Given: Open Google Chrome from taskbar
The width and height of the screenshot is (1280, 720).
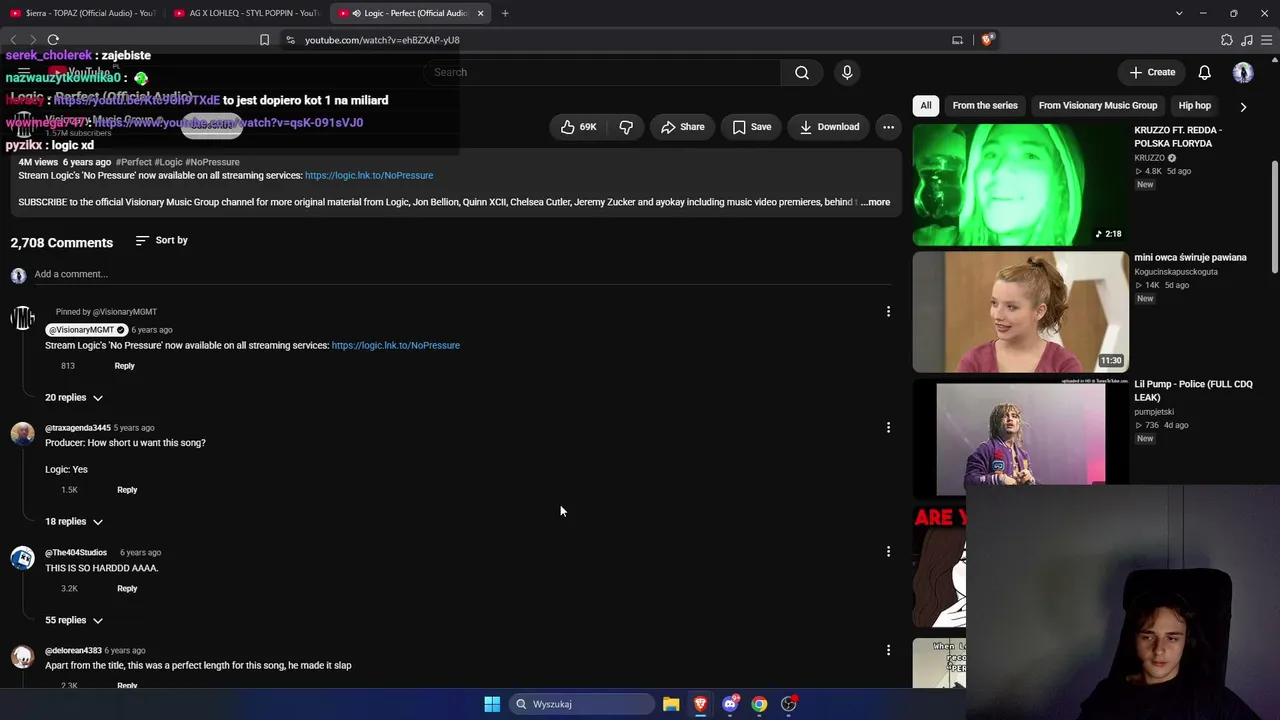Looking at the screenshot, I should click(760, 704).
